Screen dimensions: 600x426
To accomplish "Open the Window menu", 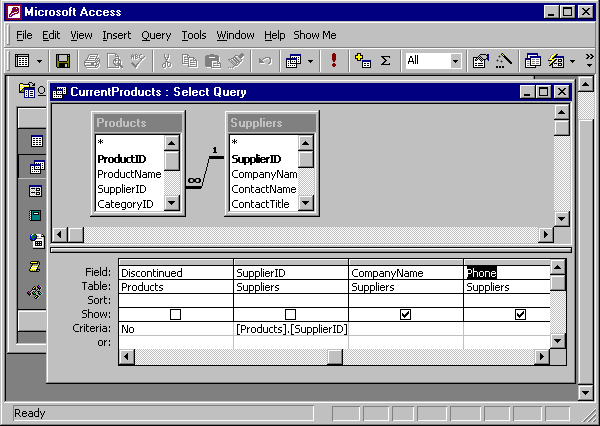I will pyautogui.click(x=235, y=35).
